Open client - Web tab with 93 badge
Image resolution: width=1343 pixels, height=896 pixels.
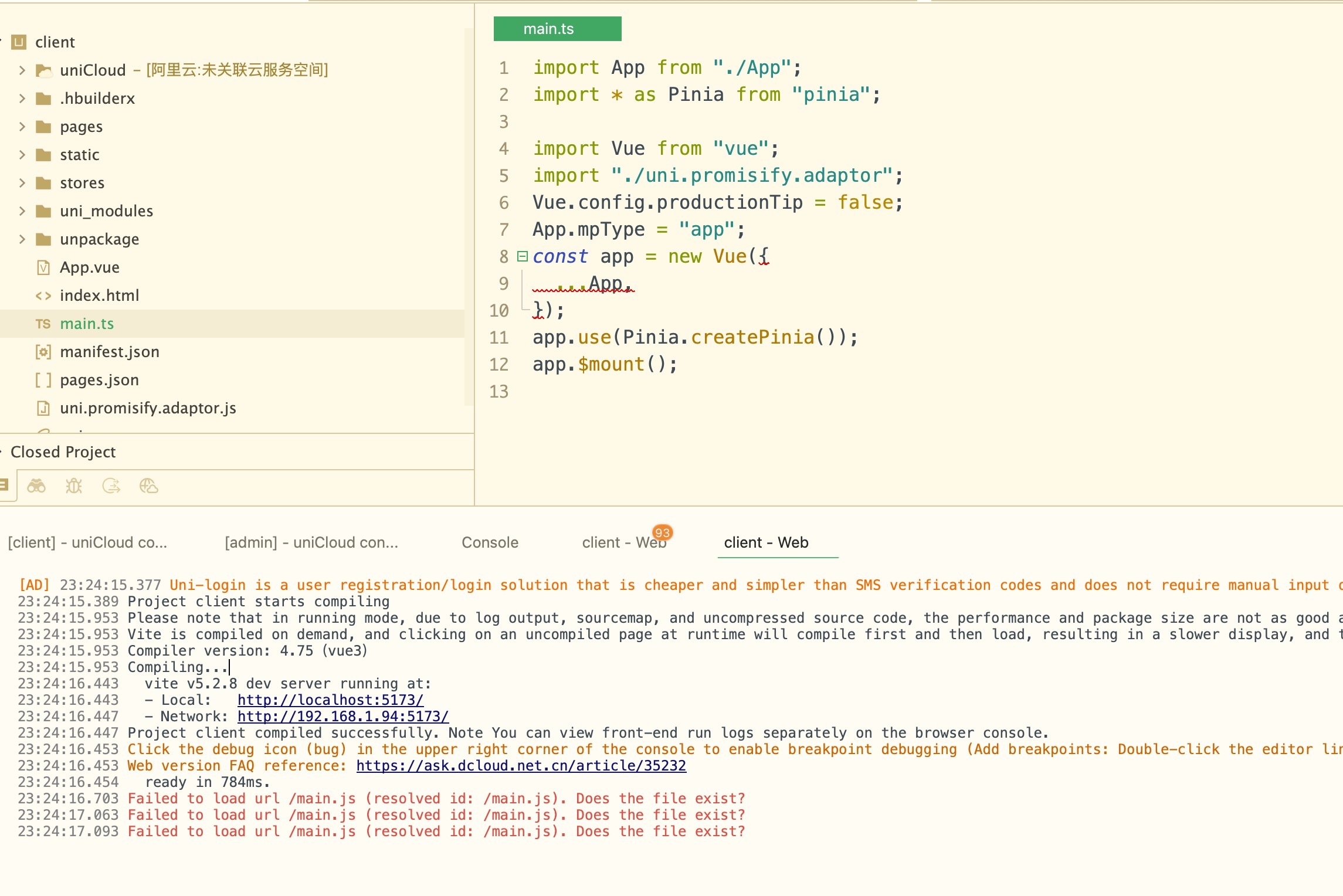[x=625, y=542]
